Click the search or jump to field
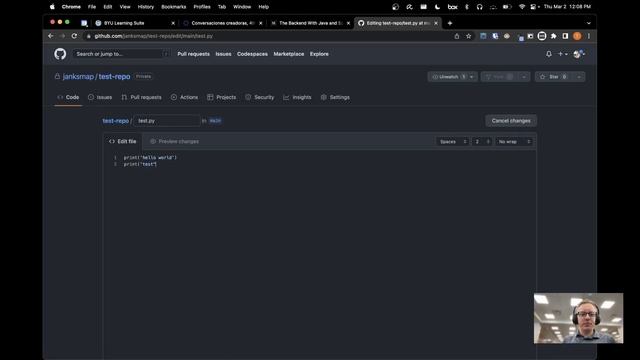The width and height of the screenshot is (640, 360). (121, 54)
